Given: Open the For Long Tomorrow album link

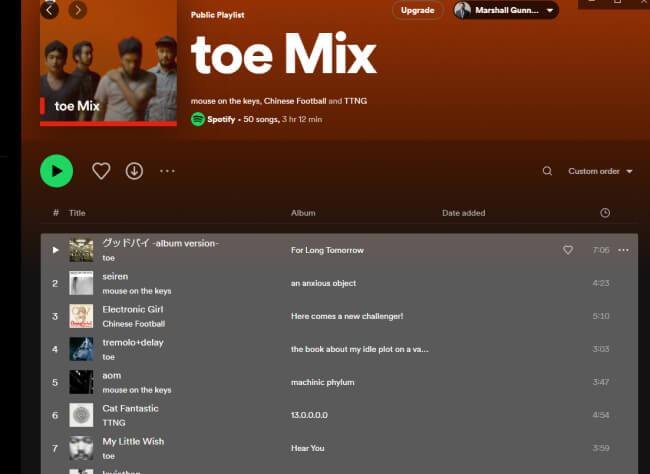Looking at the screenshot, I should coord(327,250).
